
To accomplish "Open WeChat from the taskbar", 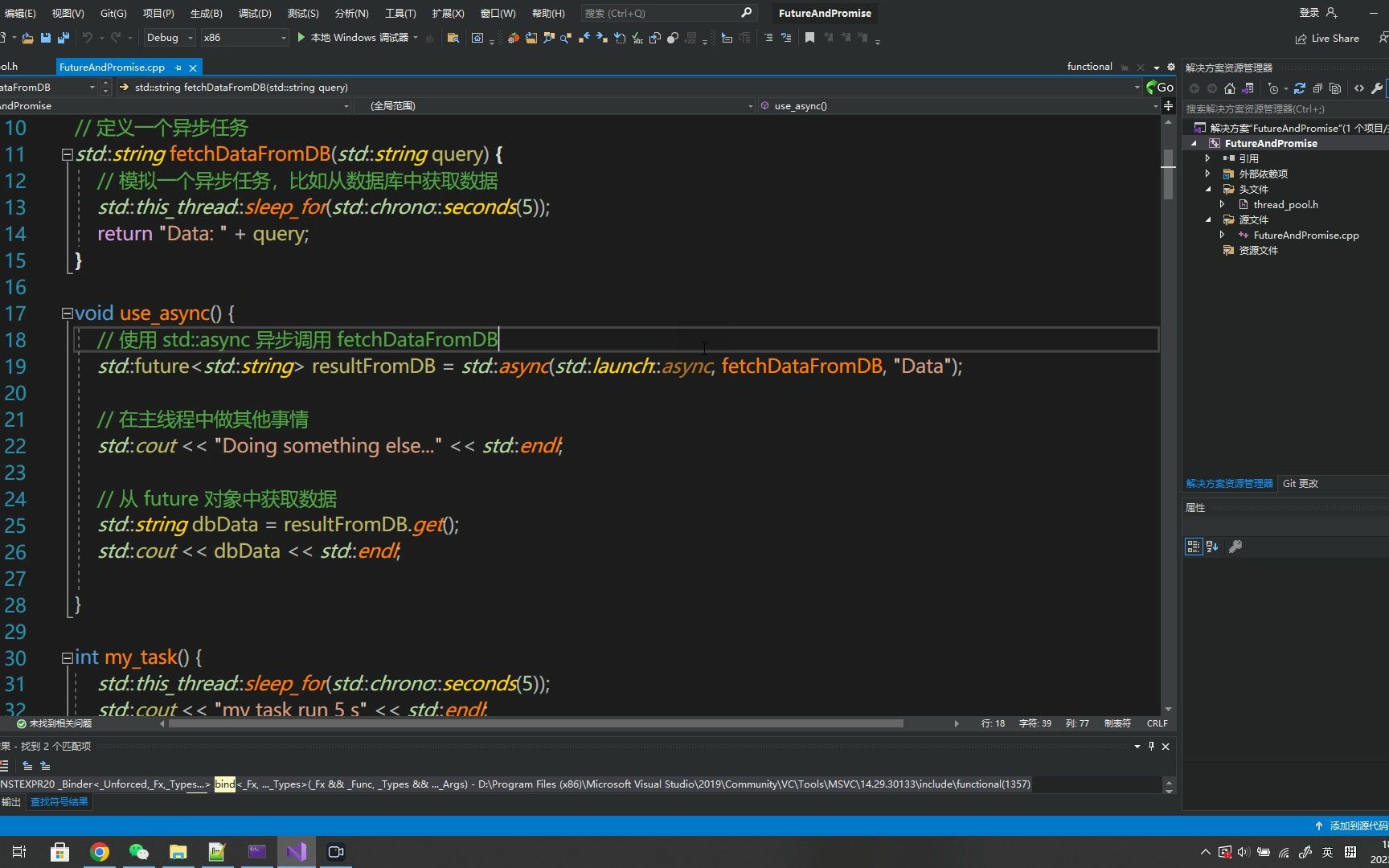I will coord(139,852).
